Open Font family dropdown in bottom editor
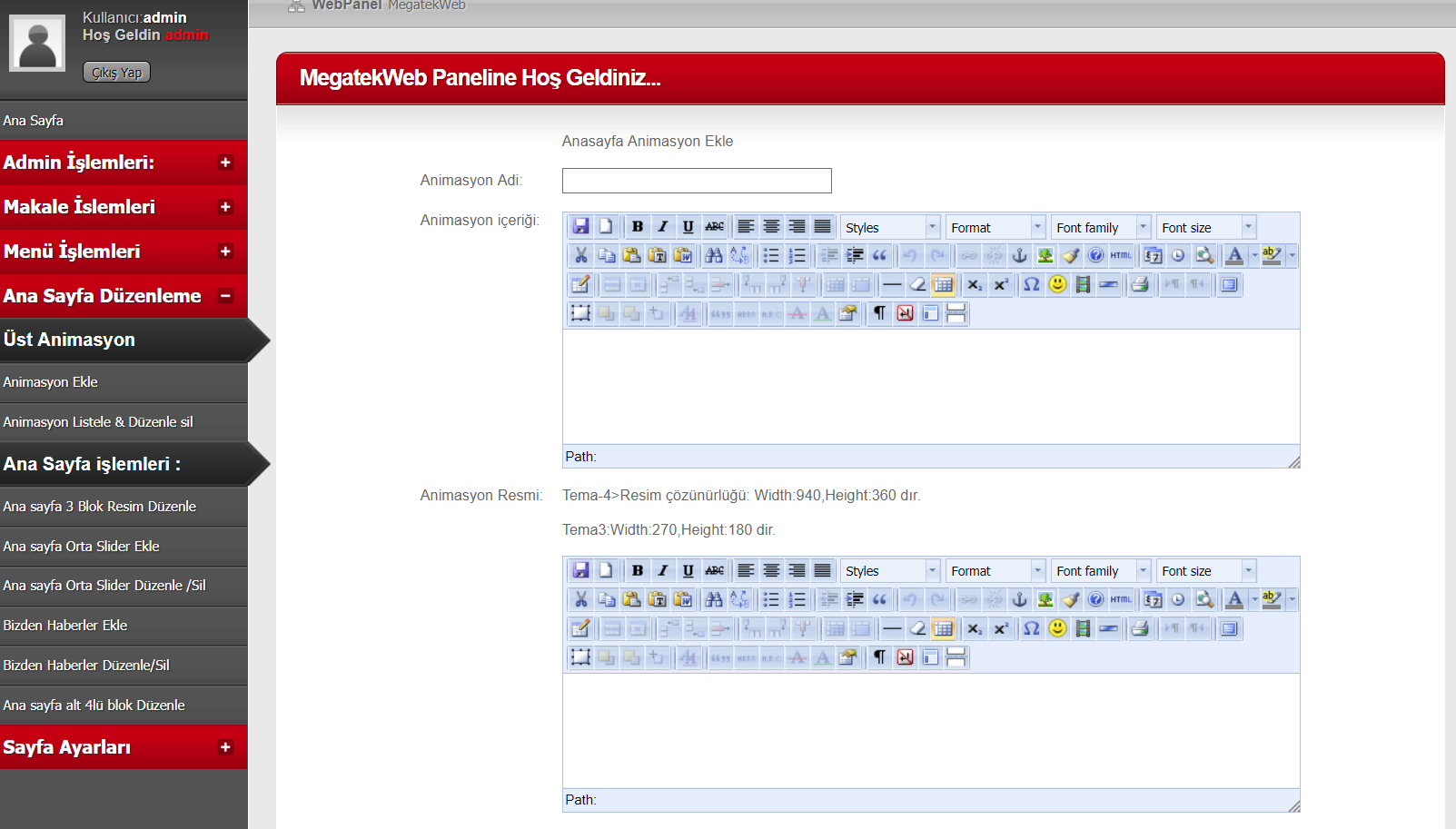Image resolution: width=1456 pixels, height=829 pixels. [1100, 571]
